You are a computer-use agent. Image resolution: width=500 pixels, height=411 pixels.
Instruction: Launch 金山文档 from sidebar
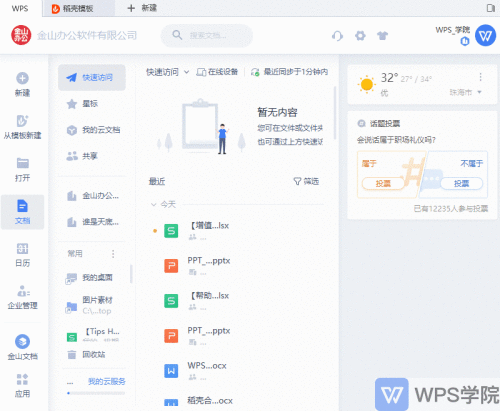(22, 347)
